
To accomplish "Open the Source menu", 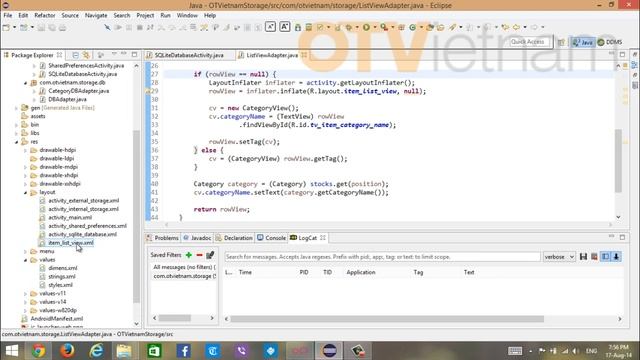I will (70, 16).
